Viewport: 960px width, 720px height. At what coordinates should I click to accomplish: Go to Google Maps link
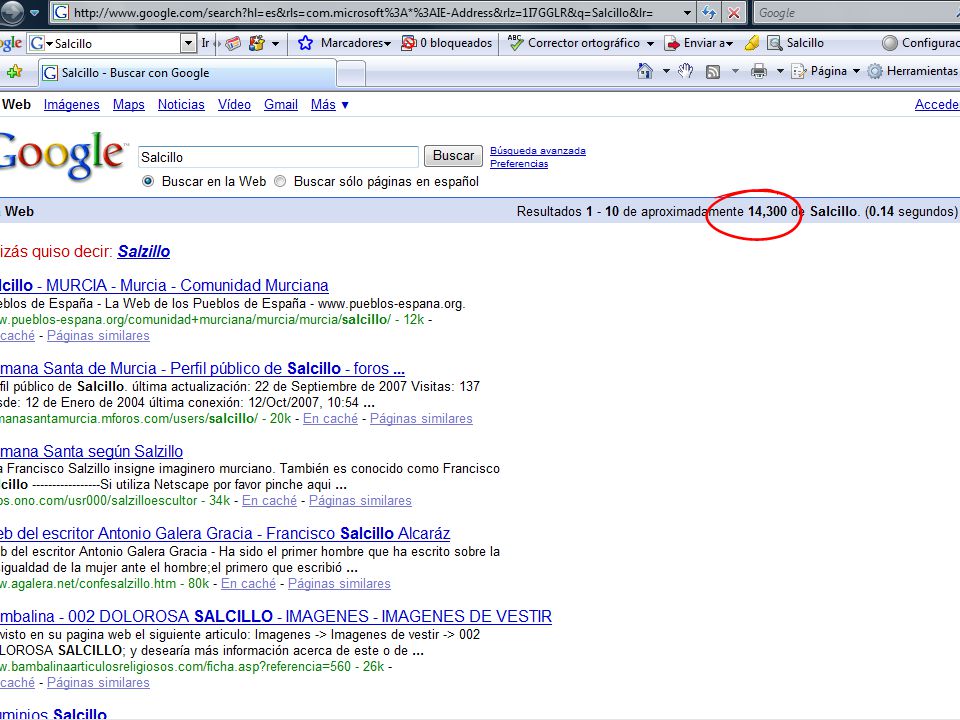coord(129,105)
